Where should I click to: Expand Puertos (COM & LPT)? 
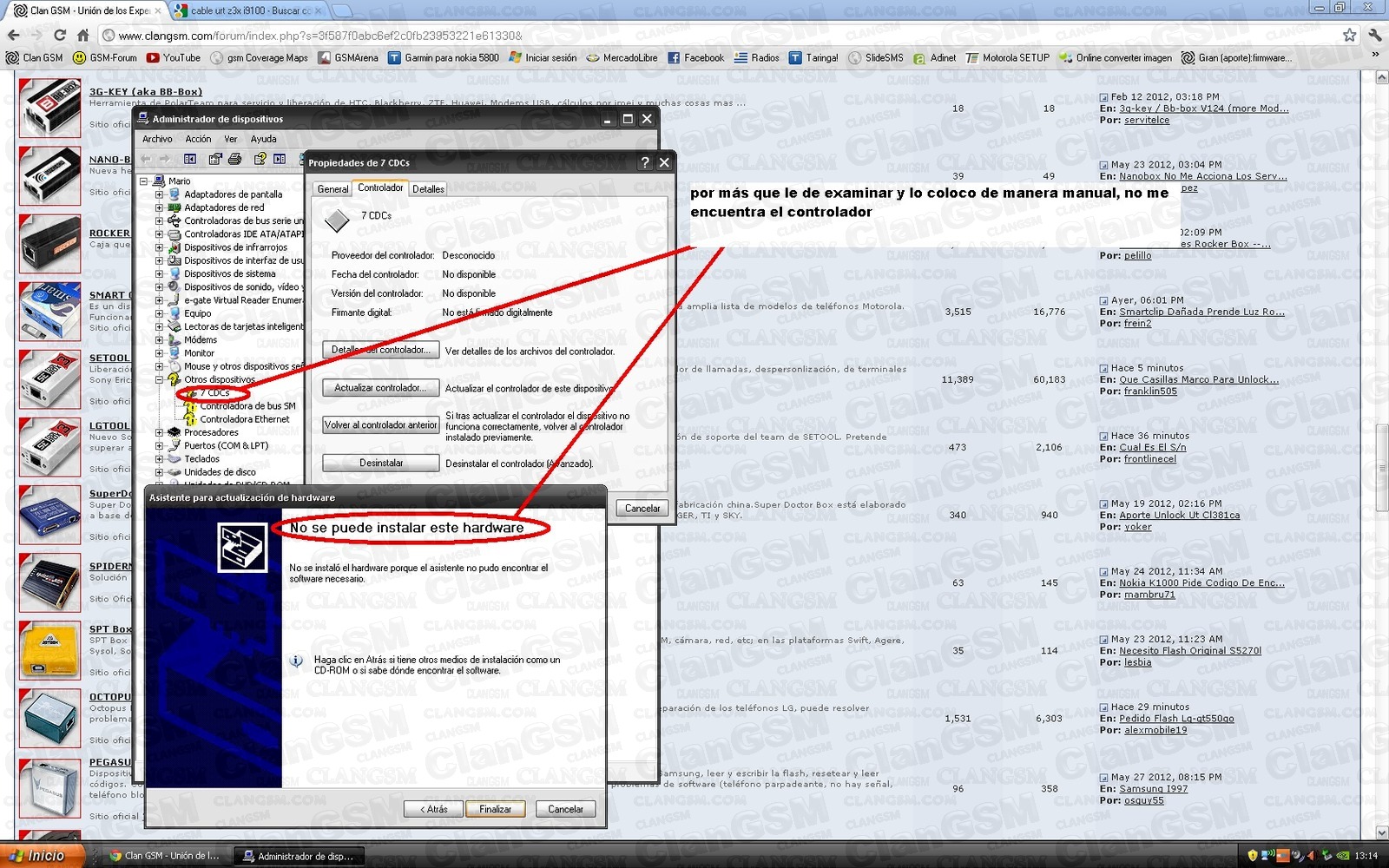(159, 446)
